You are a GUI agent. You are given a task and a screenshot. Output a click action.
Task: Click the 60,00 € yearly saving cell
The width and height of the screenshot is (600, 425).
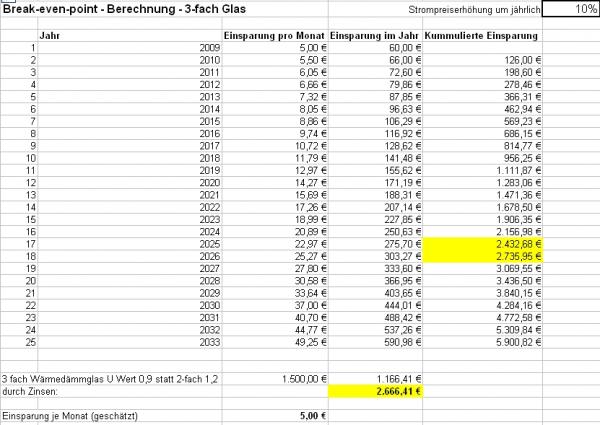[x=374, y=47]
